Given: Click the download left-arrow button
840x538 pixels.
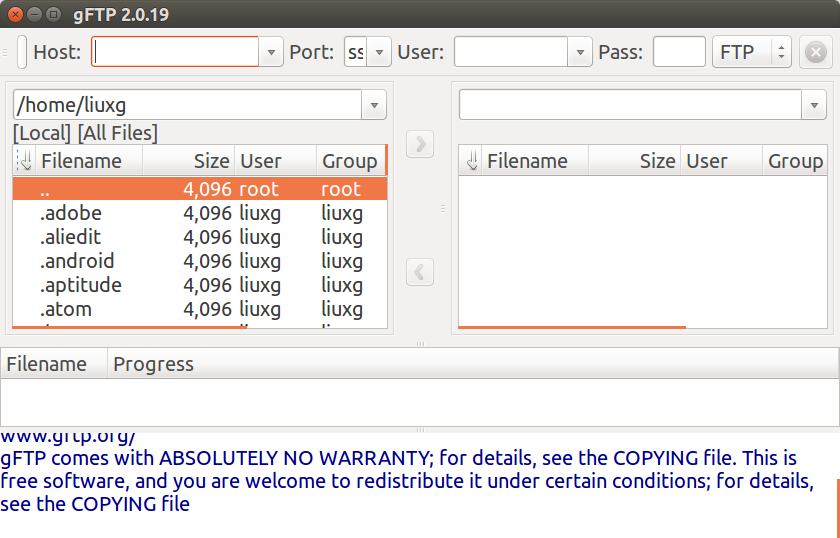Looking at the screenshot, I should 420,271.
